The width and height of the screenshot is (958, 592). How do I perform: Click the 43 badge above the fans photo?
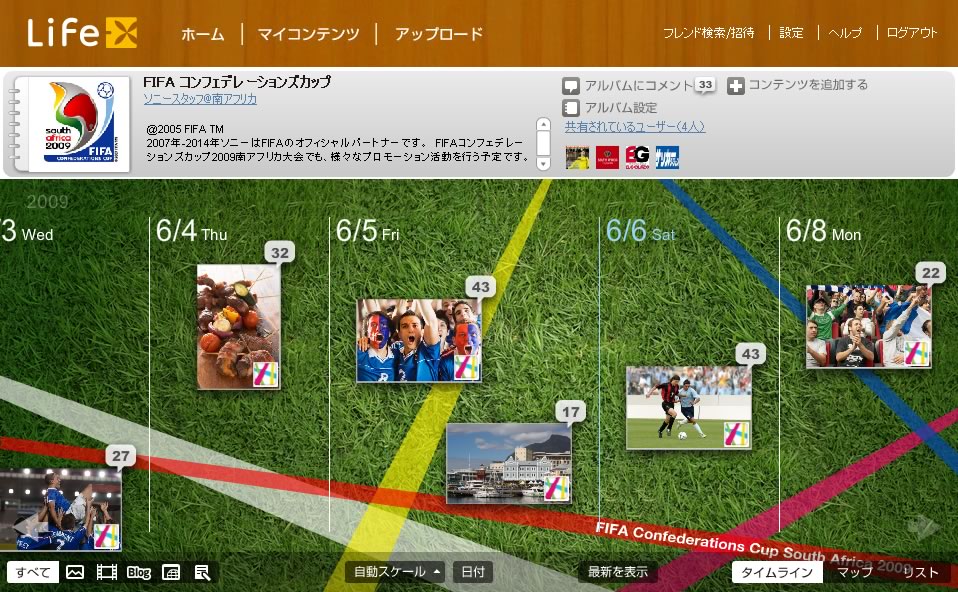(x=480, y=287)
